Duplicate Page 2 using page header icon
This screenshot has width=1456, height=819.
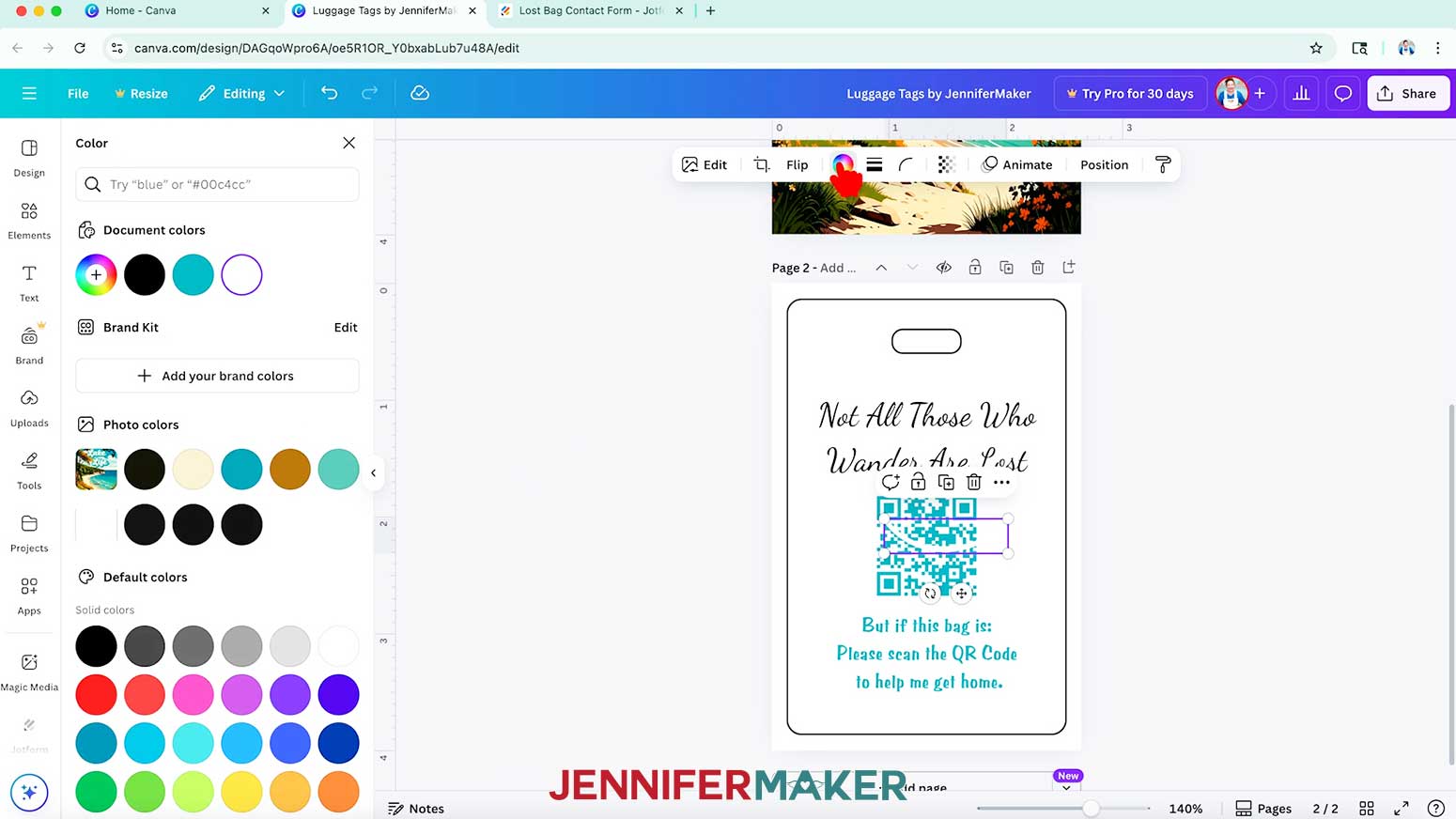click(x=1006, y=268)
